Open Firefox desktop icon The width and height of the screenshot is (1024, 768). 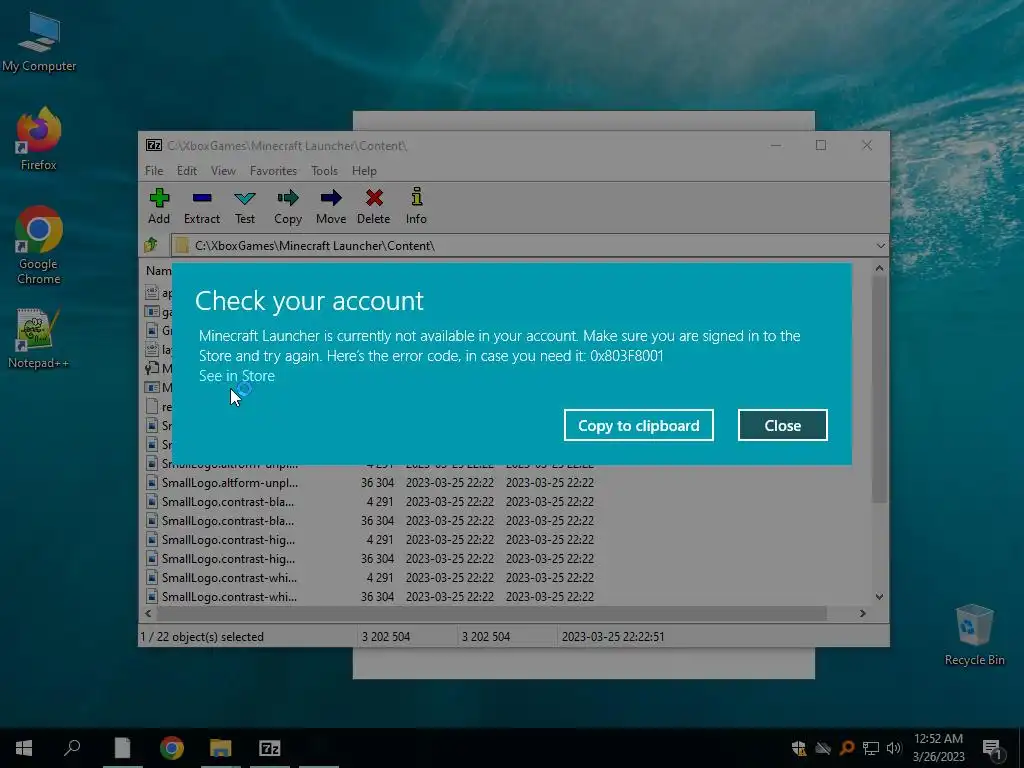tap(39, 140)
